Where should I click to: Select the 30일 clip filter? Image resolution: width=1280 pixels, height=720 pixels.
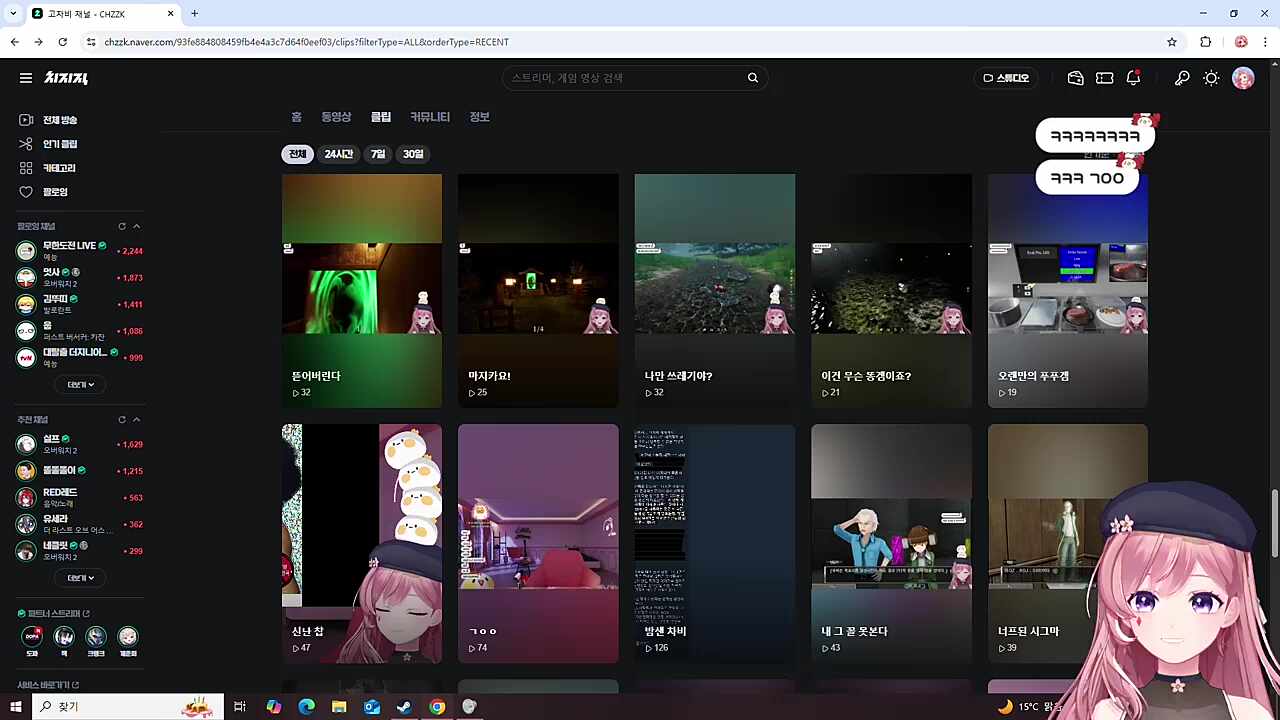point(413,154)
